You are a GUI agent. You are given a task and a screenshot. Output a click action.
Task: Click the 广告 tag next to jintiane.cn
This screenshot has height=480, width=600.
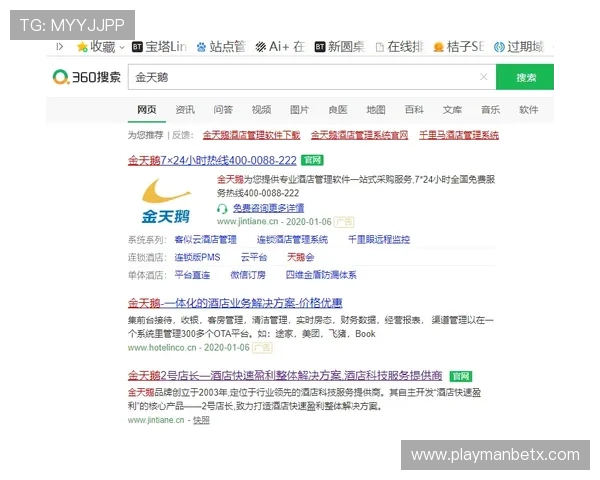click(x=344, y=222)
